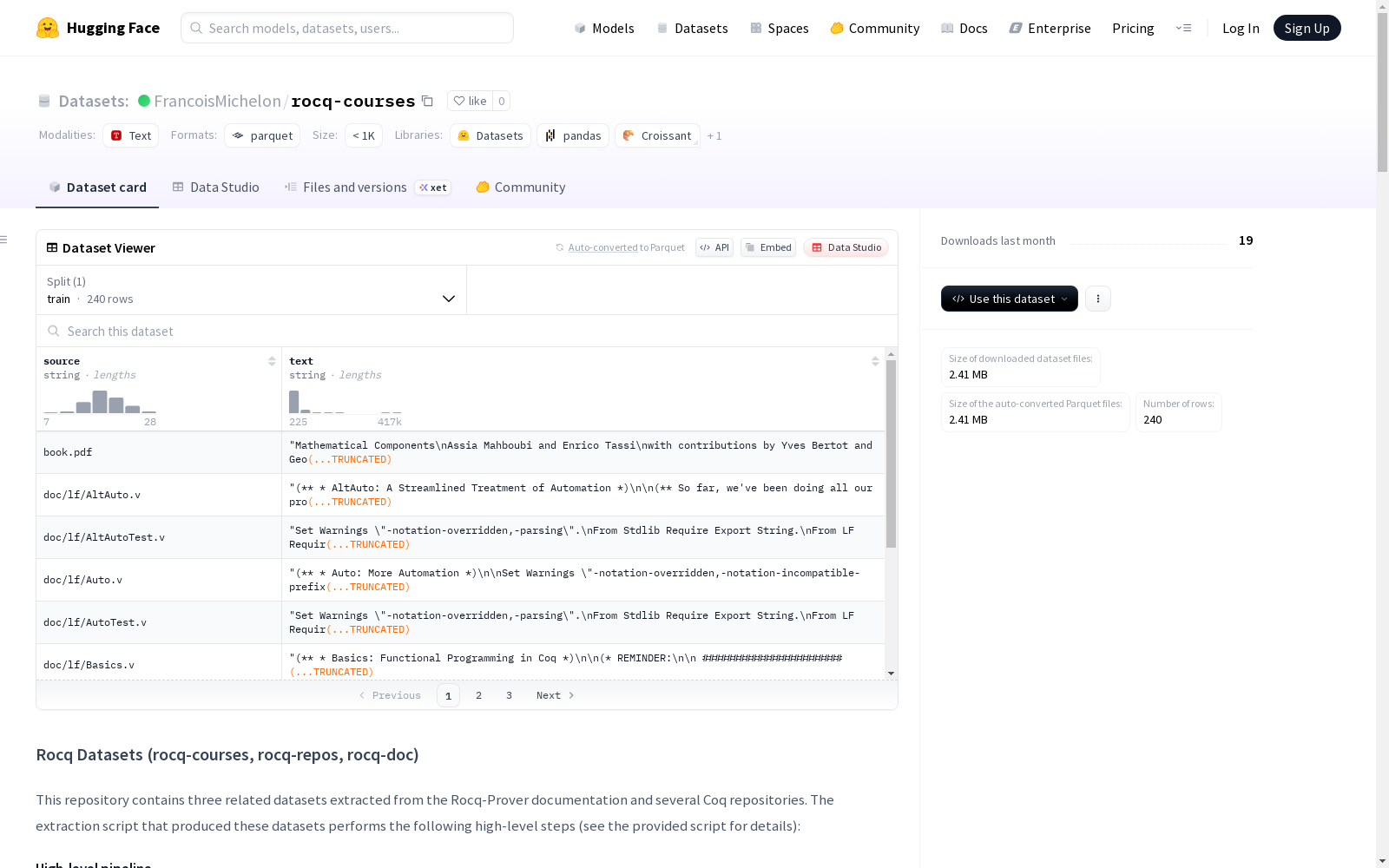Screen dimensions: 1389x868
Task: Open the Data Studio button in viewer header
Action: tap(846, 247)
